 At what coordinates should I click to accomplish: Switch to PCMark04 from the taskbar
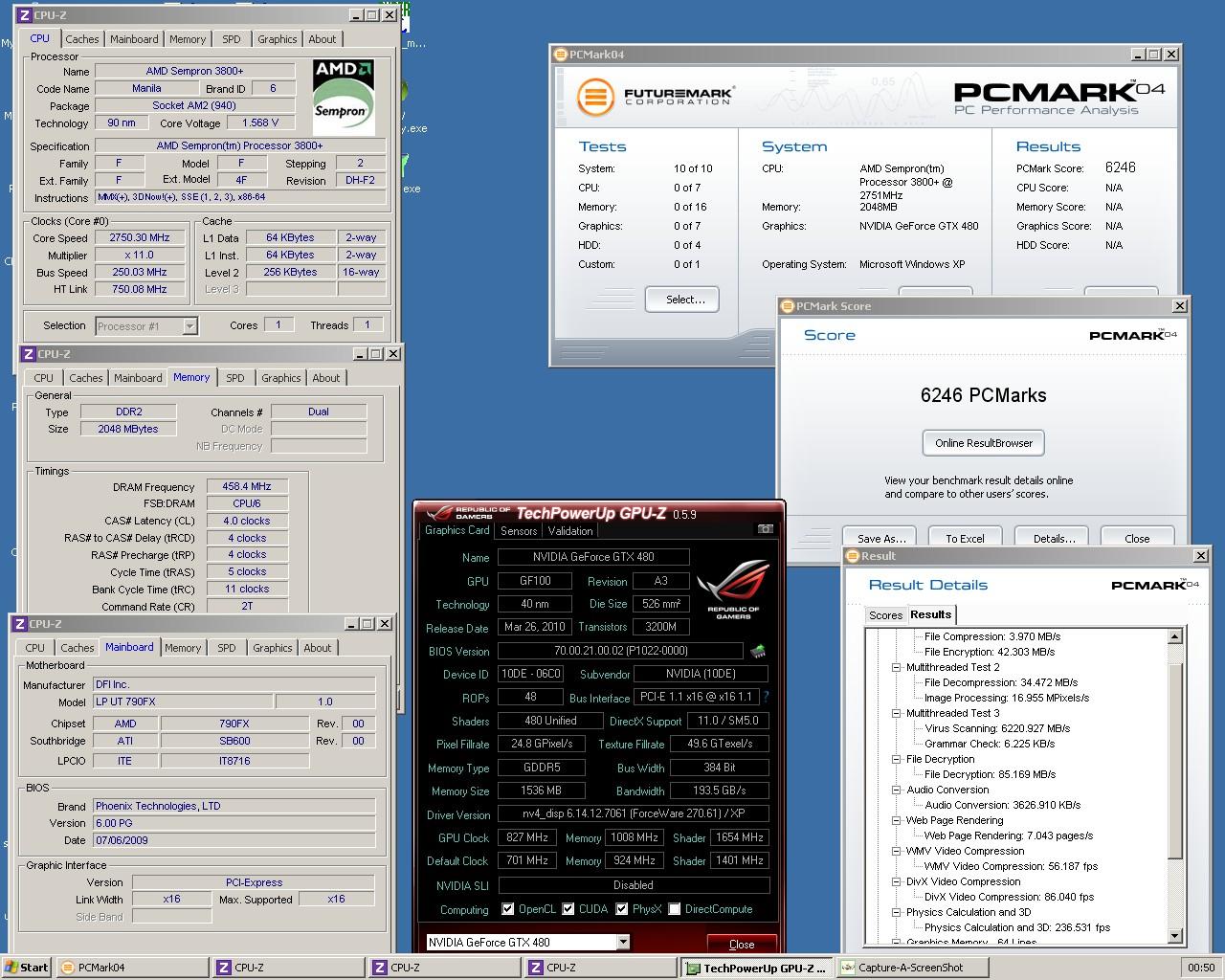pyautogui.click(x=133, y=968)
